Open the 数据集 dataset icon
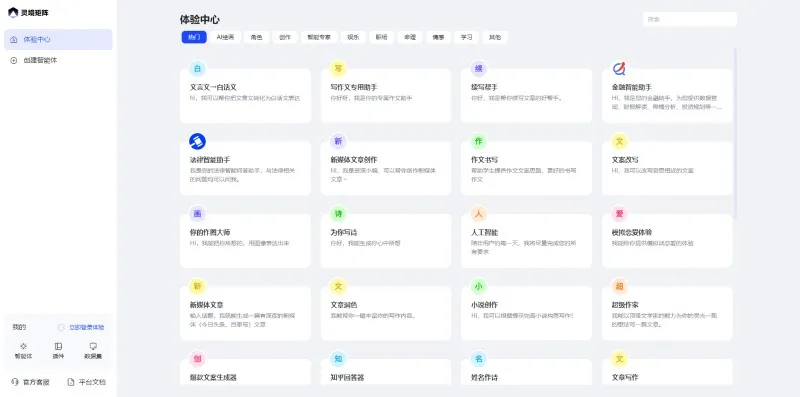The image size is (800, 397). pyautogui.click(x=93, y=346)
